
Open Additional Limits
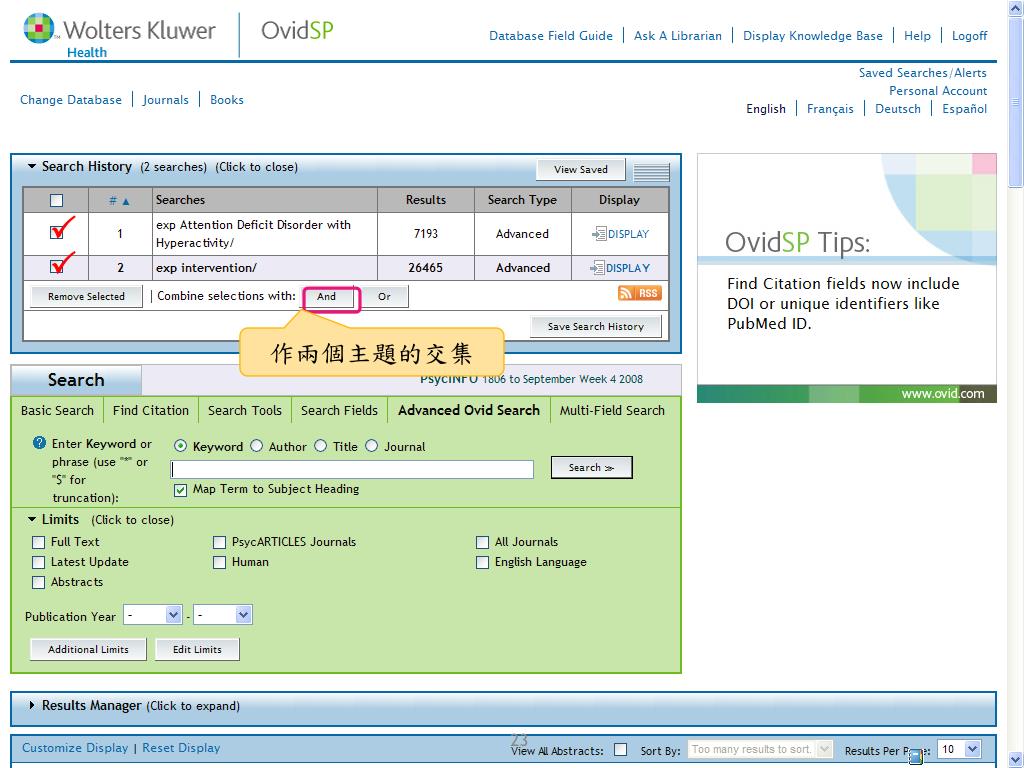(x=88, y=649)
